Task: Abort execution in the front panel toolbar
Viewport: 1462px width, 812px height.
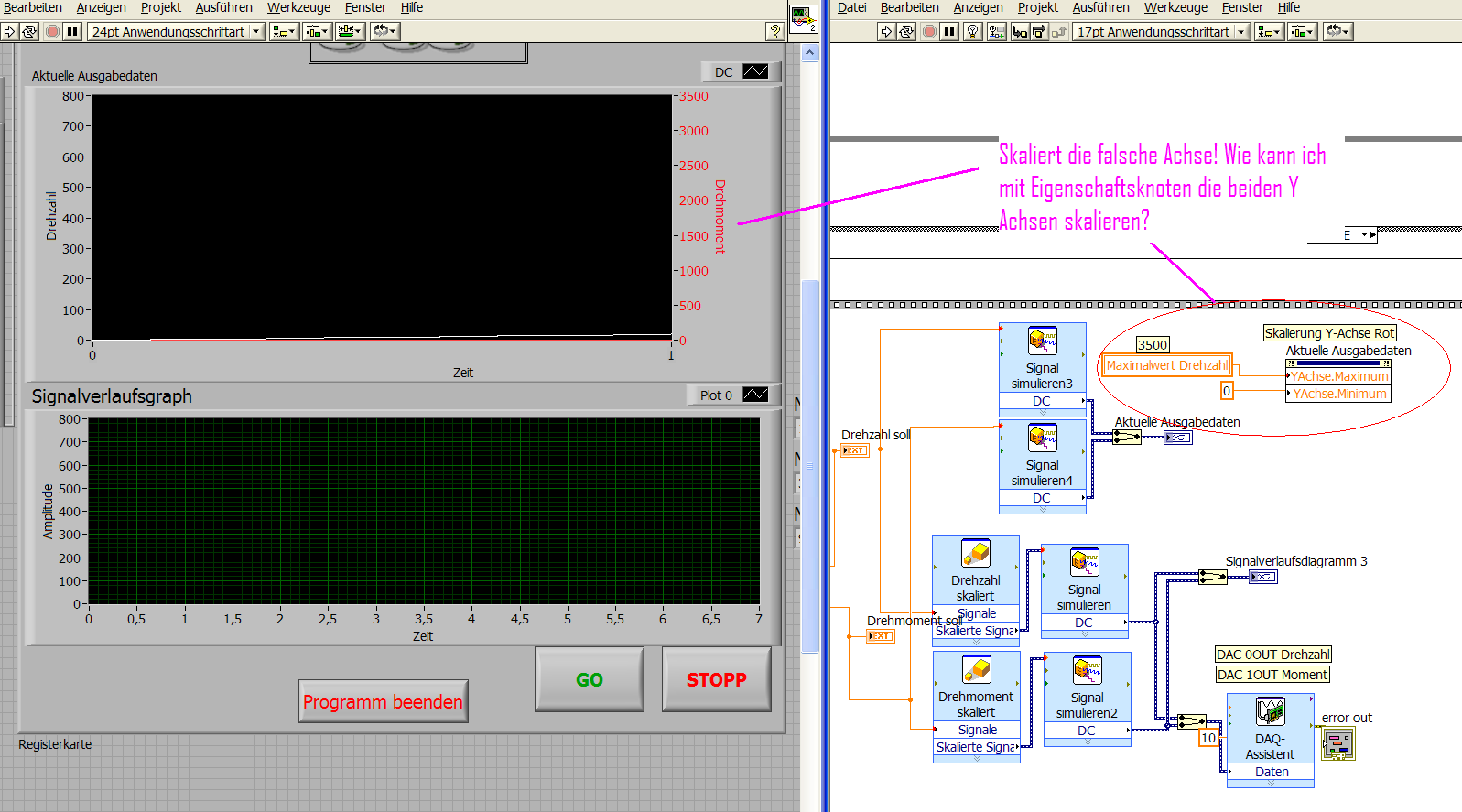Action: [x=52, y=31]
